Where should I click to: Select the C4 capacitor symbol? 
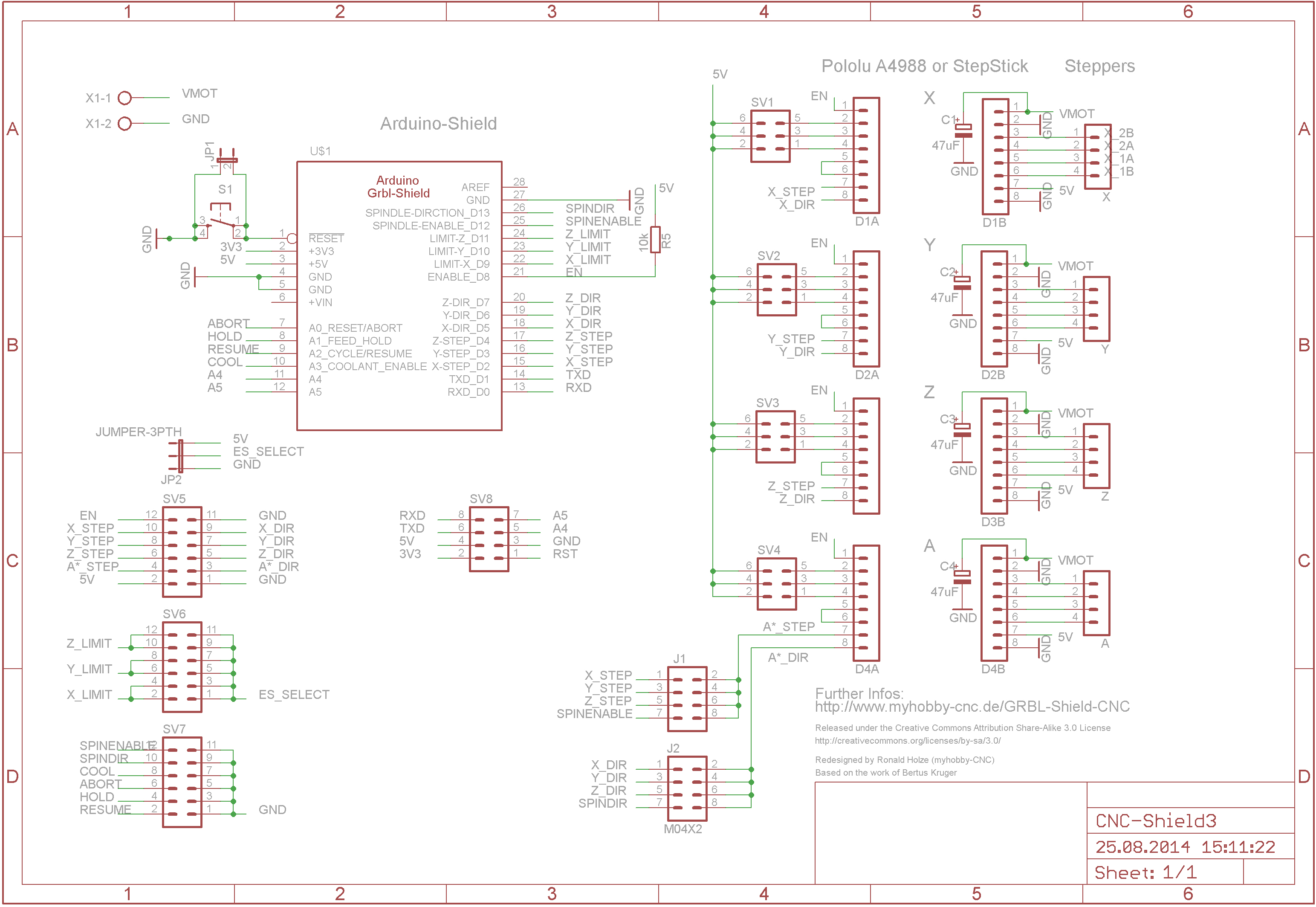(962, 577)
